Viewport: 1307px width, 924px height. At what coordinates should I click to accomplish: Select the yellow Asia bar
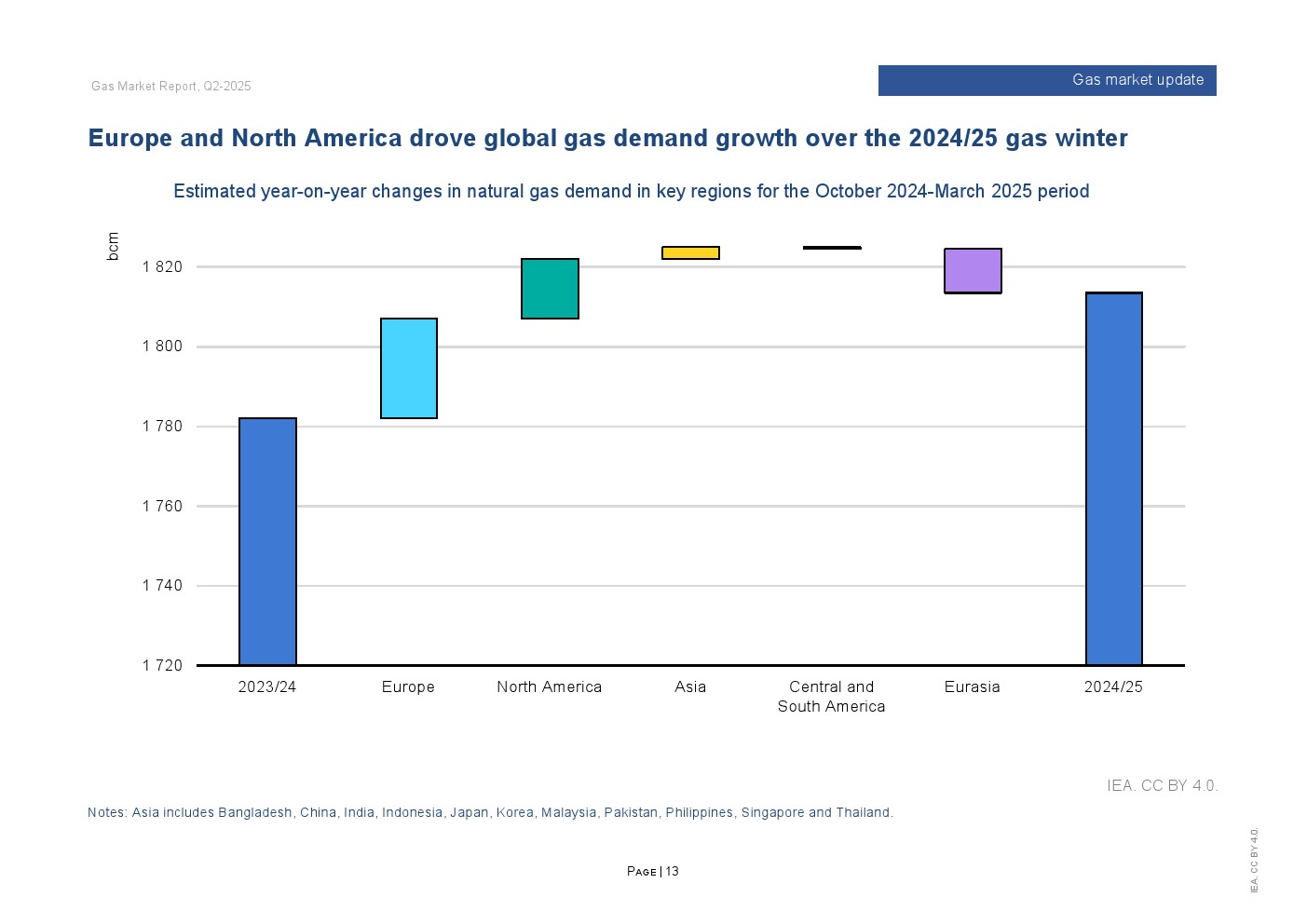coord(690,252)
